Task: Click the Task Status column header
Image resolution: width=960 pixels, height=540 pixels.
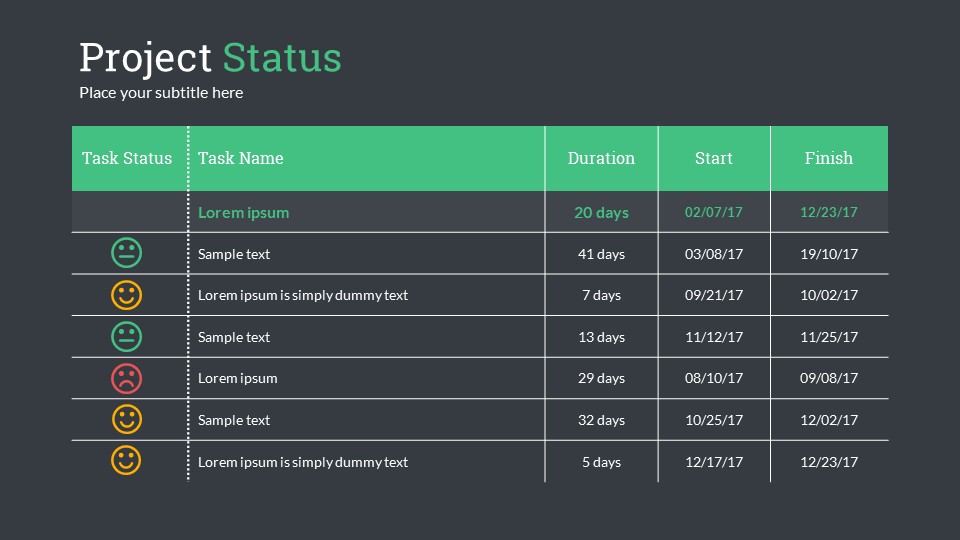Action: 127,158
